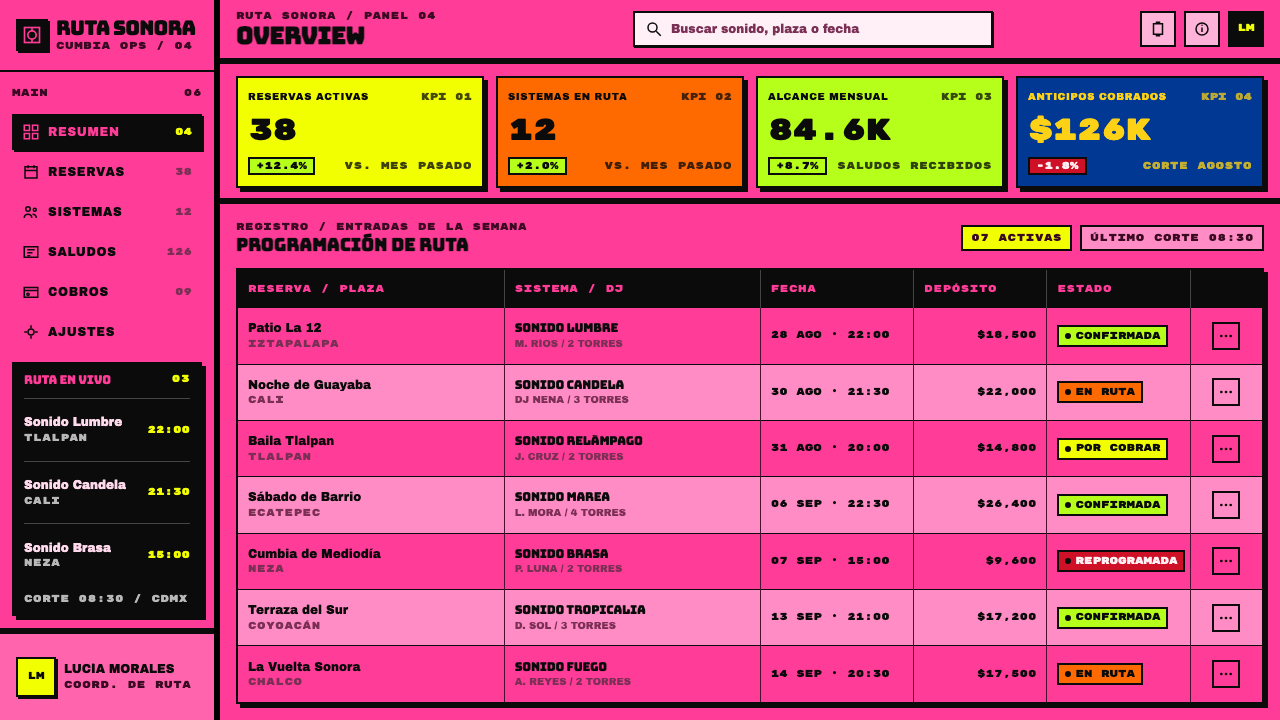The height and width of the screenshot is (720, 1280).
Task: Open the Alcance Mensual KPI card
Action: click(880, 132)
